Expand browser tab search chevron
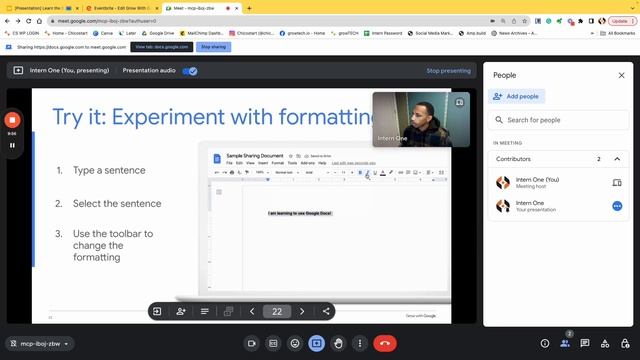The image size is (640, 360). click(633, 8)
